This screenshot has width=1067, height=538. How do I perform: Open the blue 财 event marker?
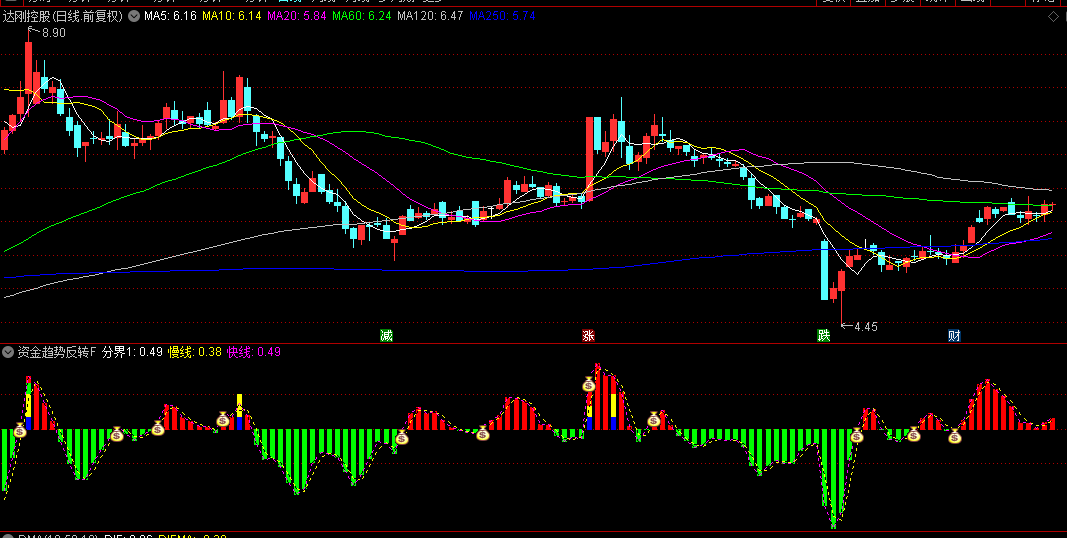point(955,335)
